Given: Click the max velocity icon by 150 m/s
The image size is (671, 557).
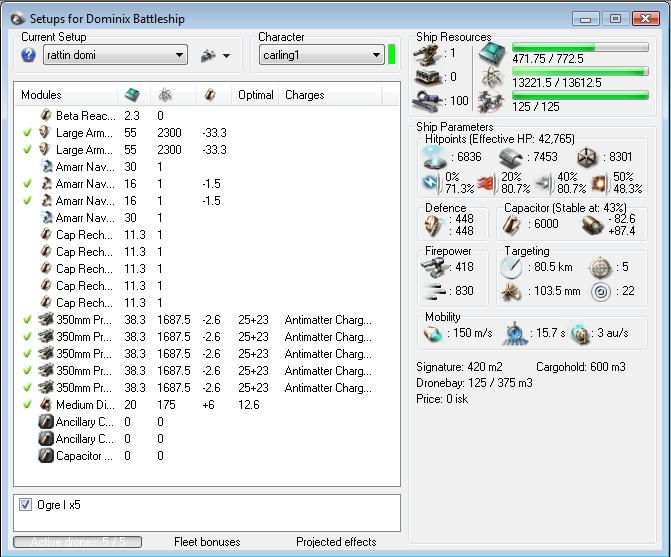Looking at the screenshot, I should tap(433, 334).
